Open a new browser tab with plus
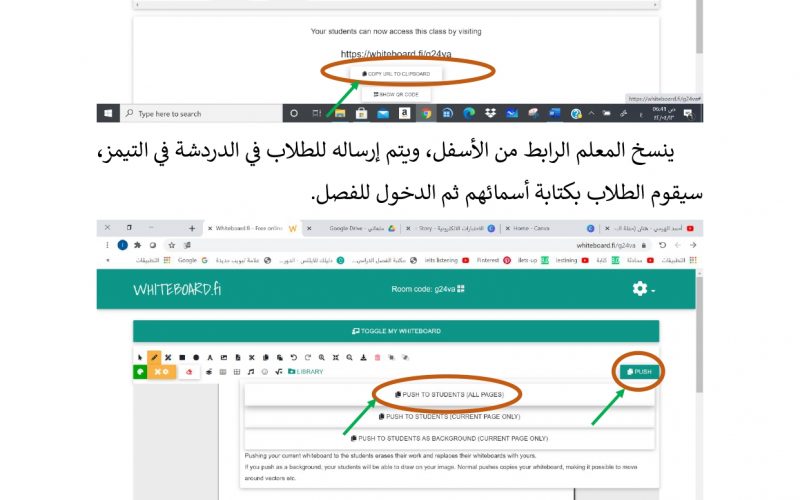Viewport: 800px width, 500px height. pos(192,228)
